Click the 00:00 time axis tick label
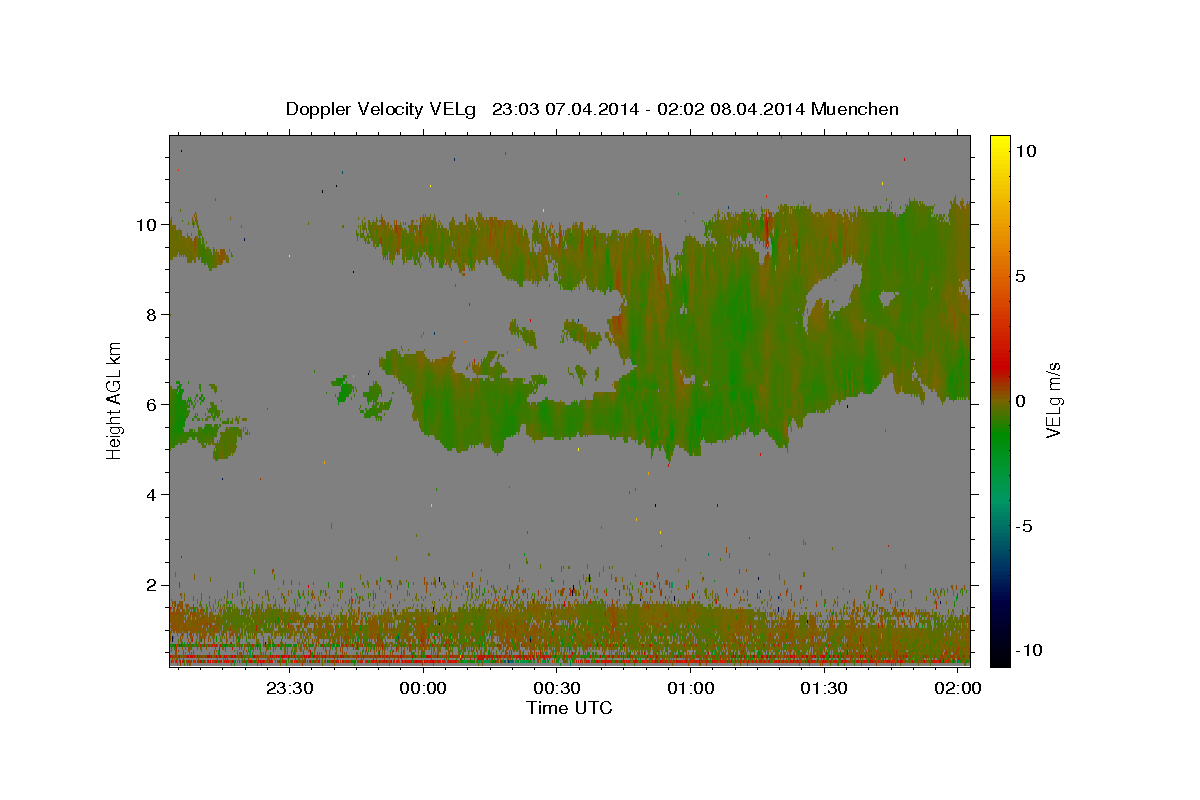The image size is (1200, 800). click(x=423, y=688)
